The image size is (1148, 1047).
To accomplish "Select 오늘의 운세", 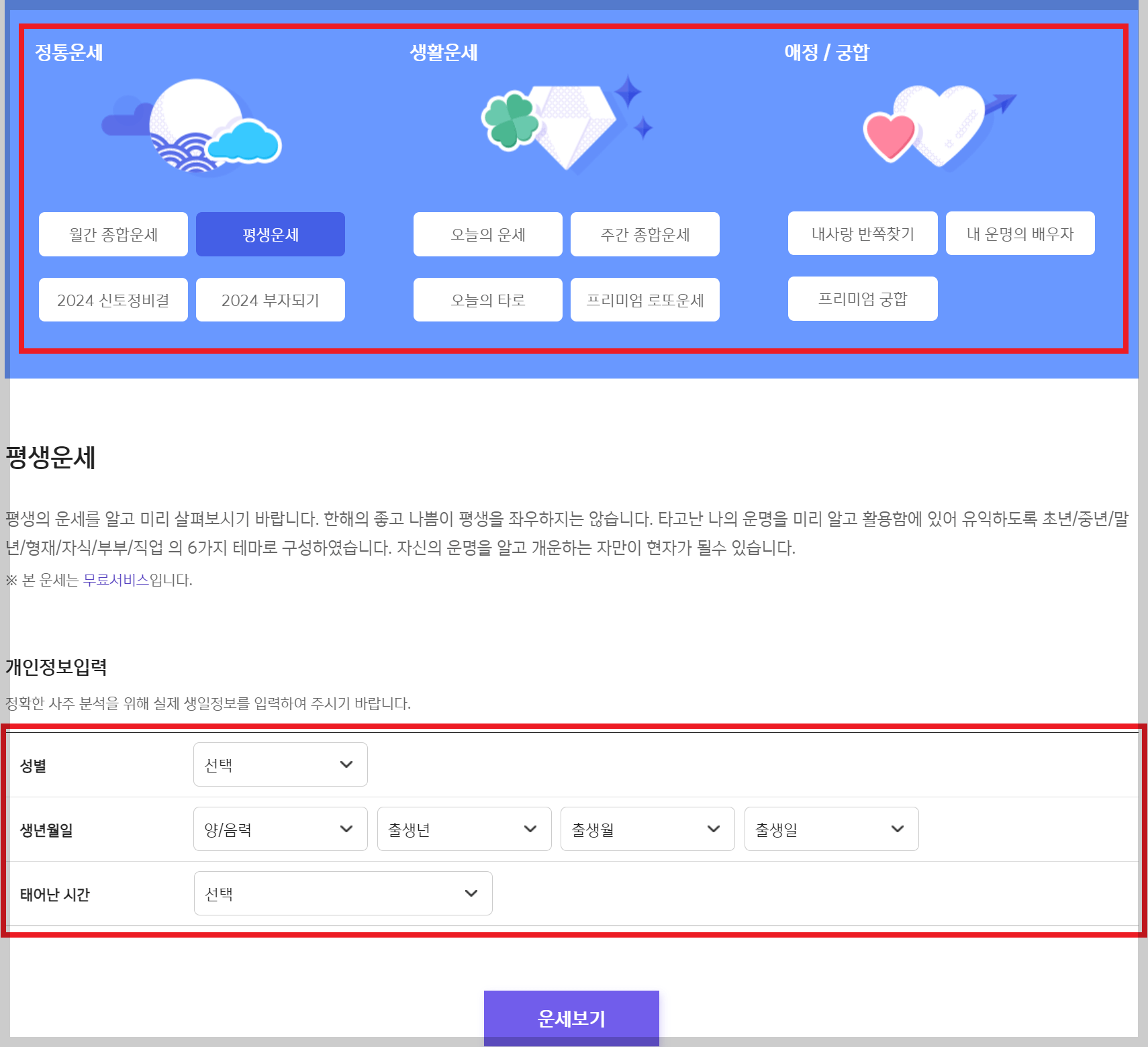I will 487,234.
